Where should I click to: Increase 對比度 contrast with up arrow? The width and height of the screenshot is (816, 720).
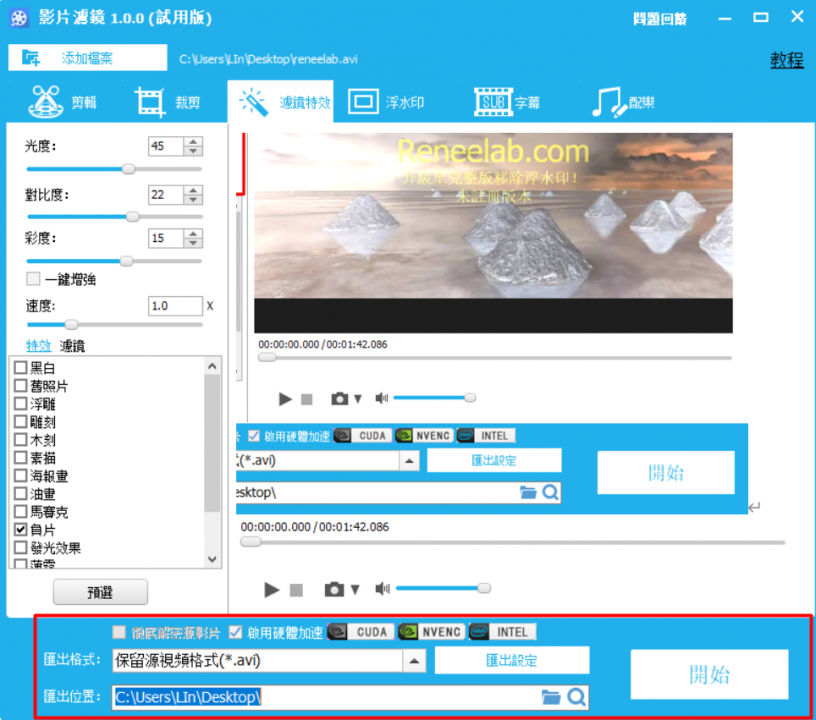[193, 190]
